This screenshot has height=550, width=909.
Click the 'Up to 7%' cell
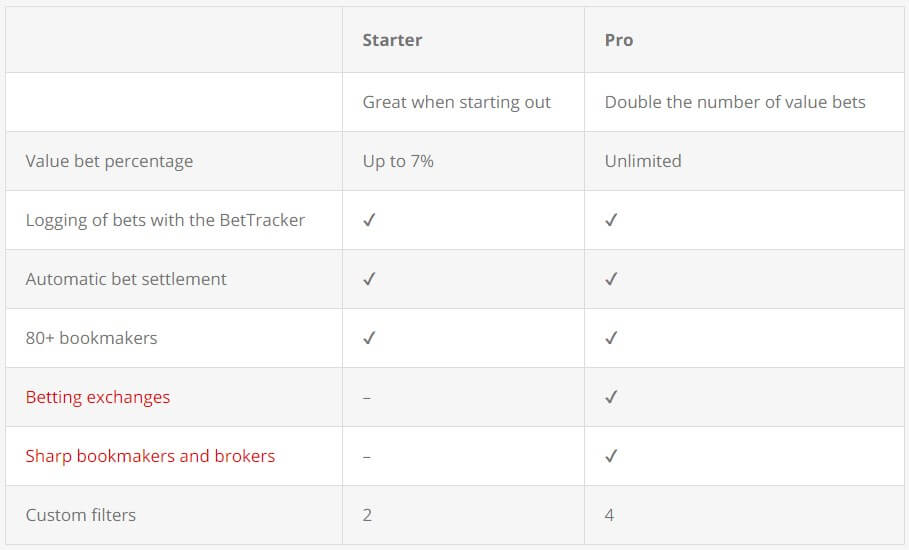398,161
